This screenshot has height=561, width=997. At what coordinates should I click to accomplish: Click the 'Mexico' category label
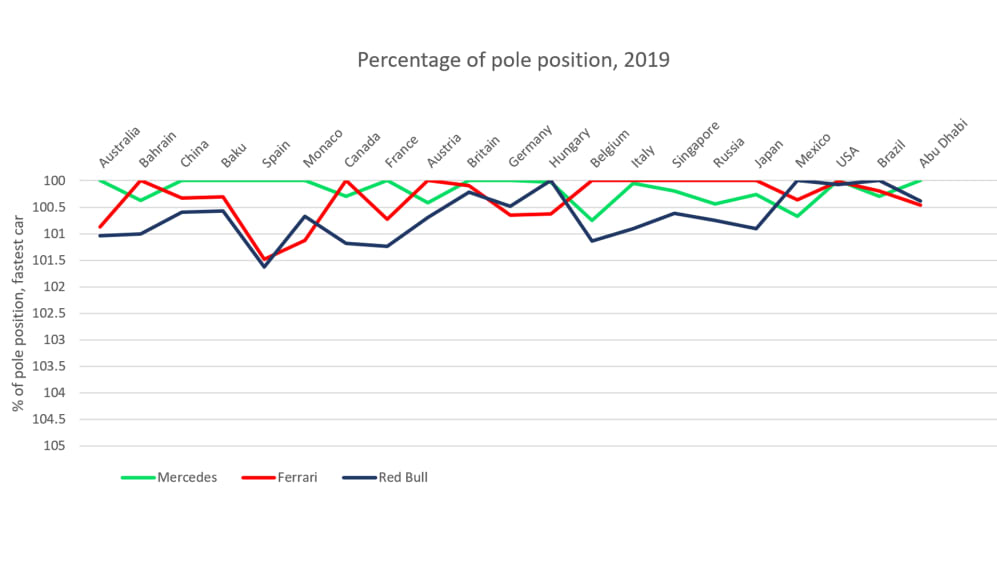click(813, 149)
